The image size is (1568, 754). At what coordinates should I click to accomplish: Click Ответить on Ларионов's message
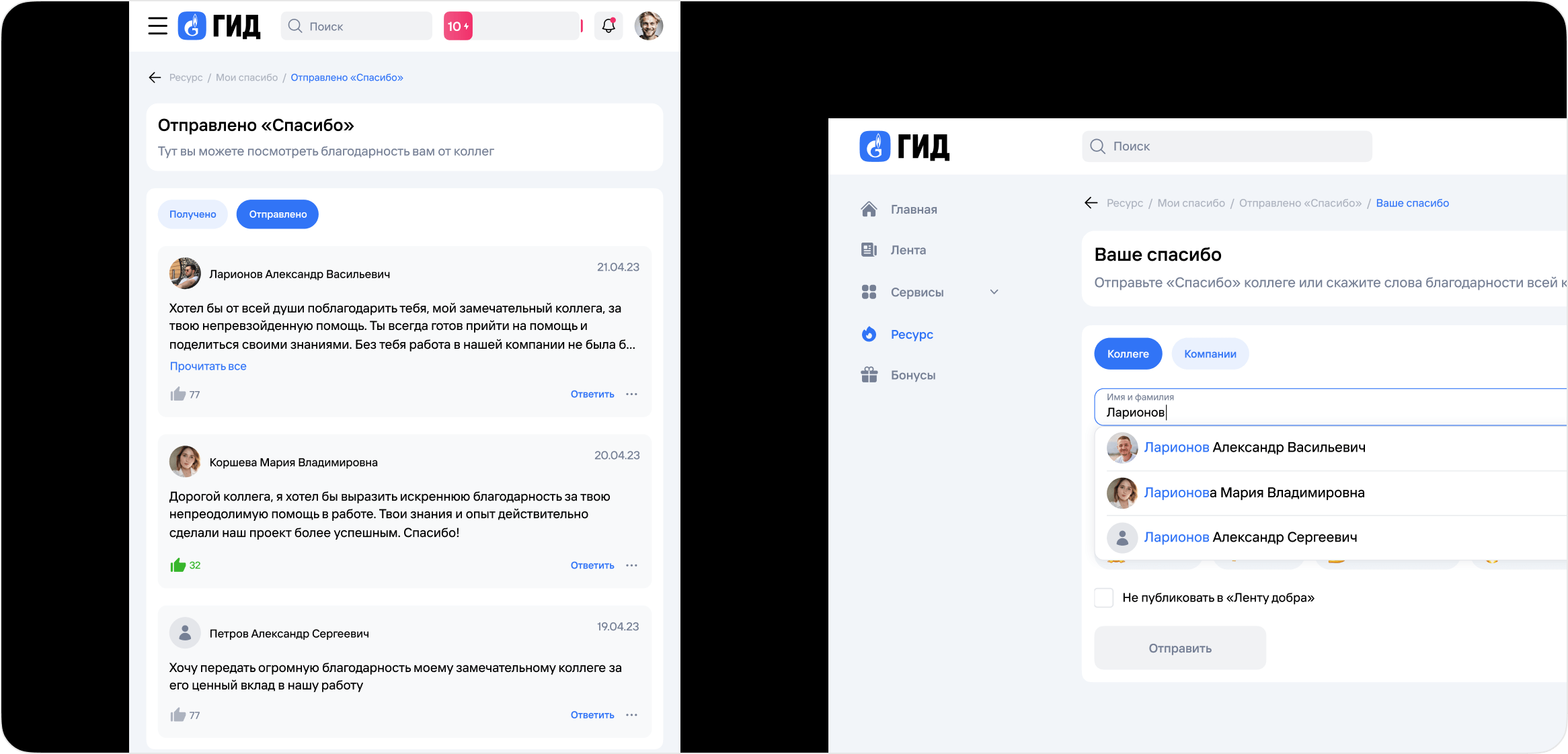[592, 394]
